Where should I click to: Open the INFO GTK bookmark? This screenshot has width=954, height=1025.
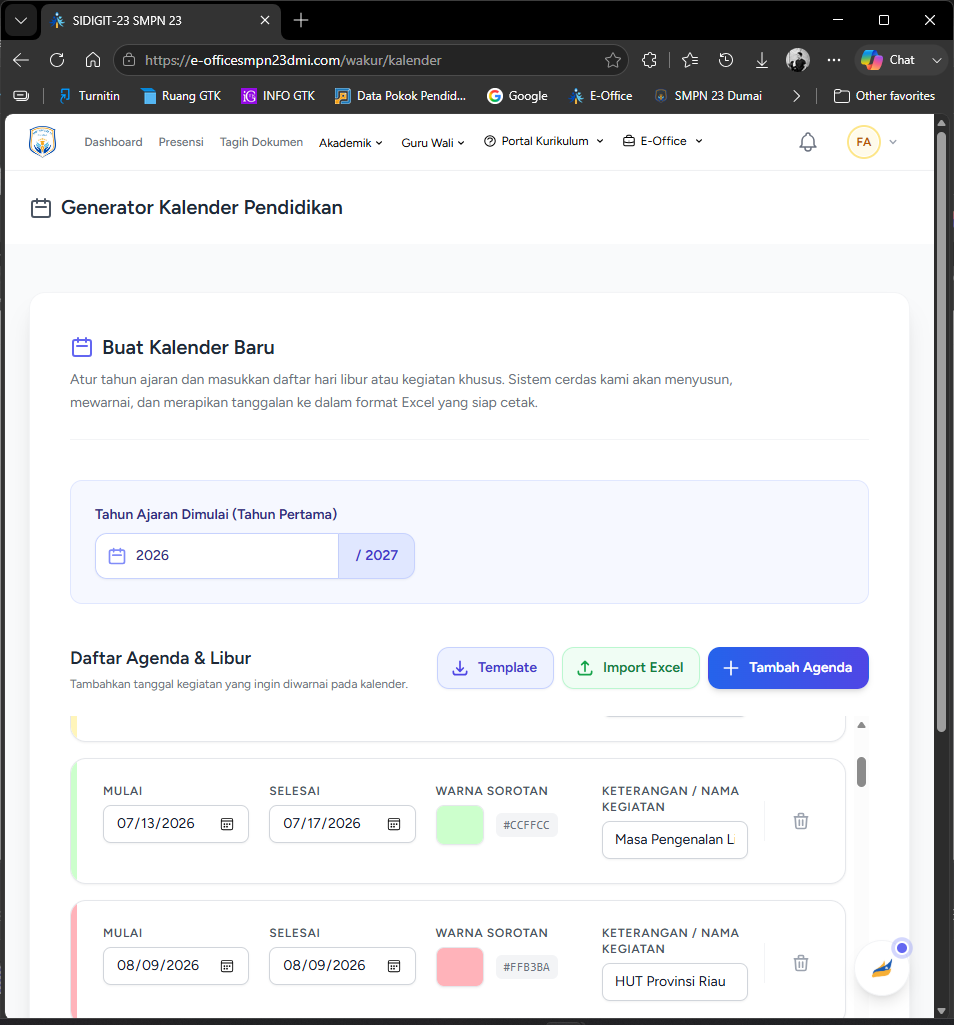[x=278, y=96]
